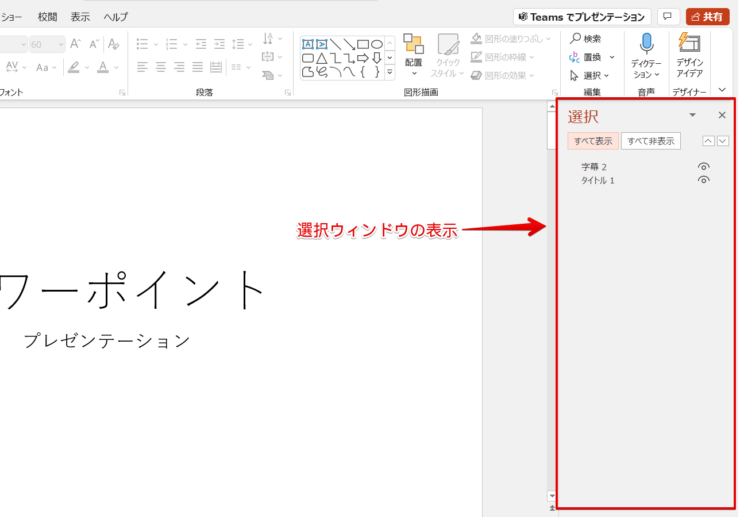Click the 共有 (Share) button

[707, 17]
